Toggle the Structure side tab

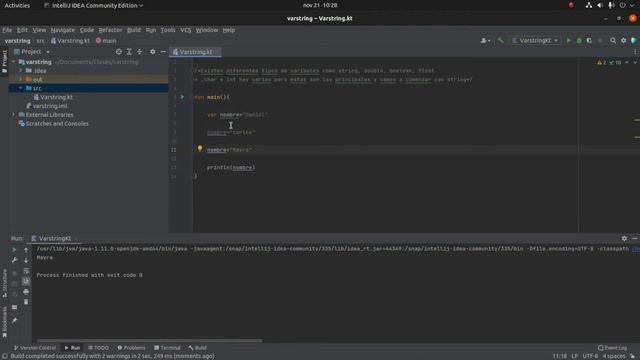pyautogui.click(x=4, y=283)
